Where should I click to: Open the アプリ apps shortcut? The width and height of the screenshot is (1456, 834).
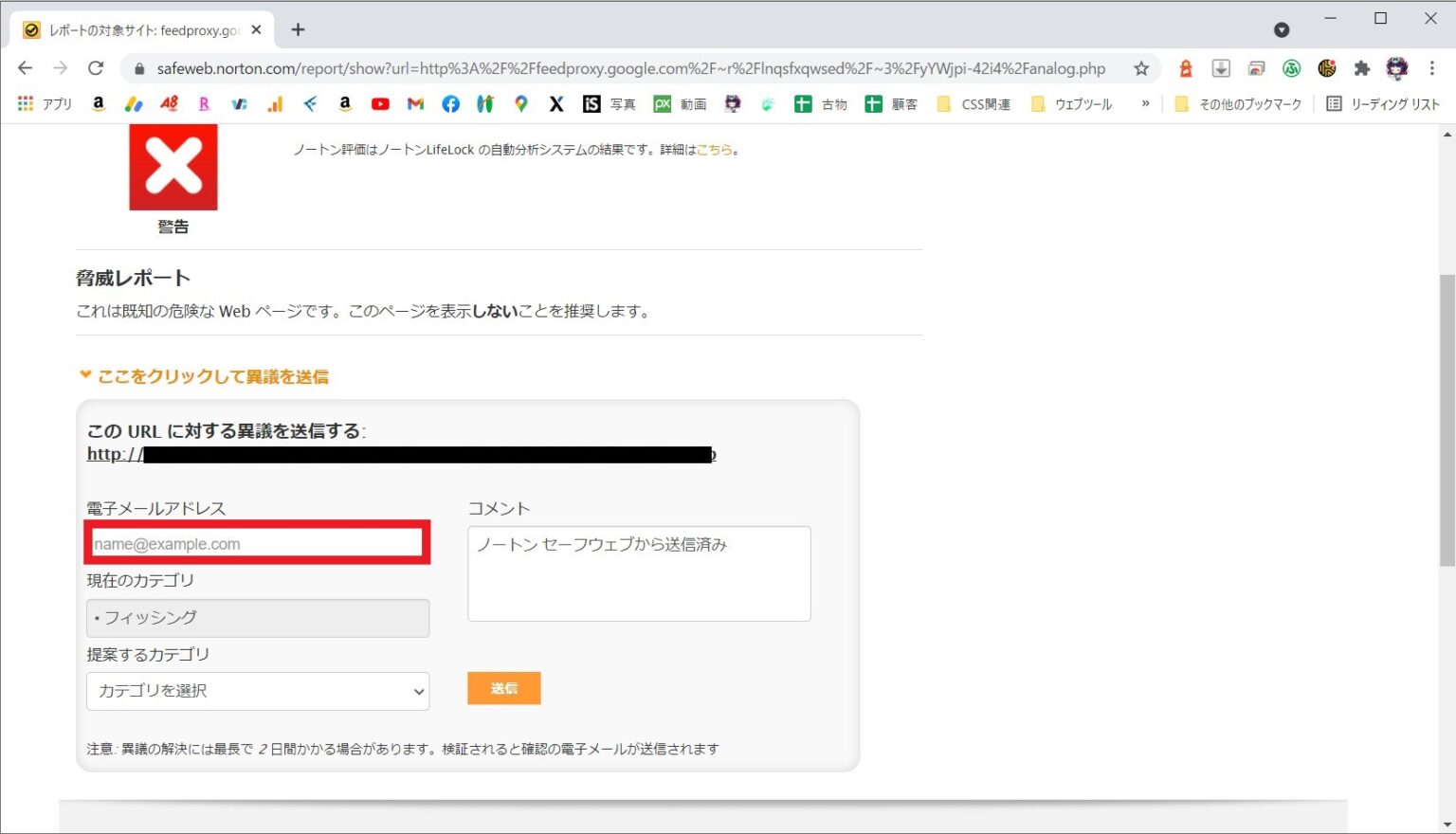pos(45,104)
